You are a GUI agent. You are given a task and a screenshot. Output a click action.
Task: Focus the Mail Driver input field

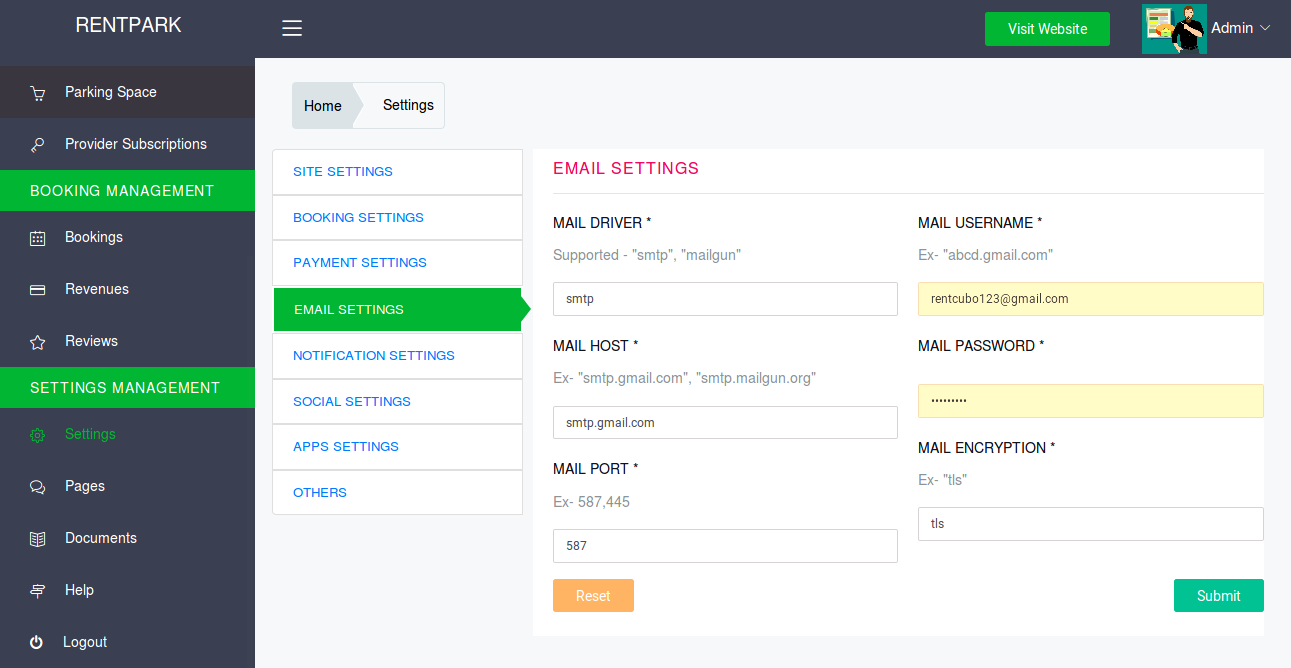(725, 299)
